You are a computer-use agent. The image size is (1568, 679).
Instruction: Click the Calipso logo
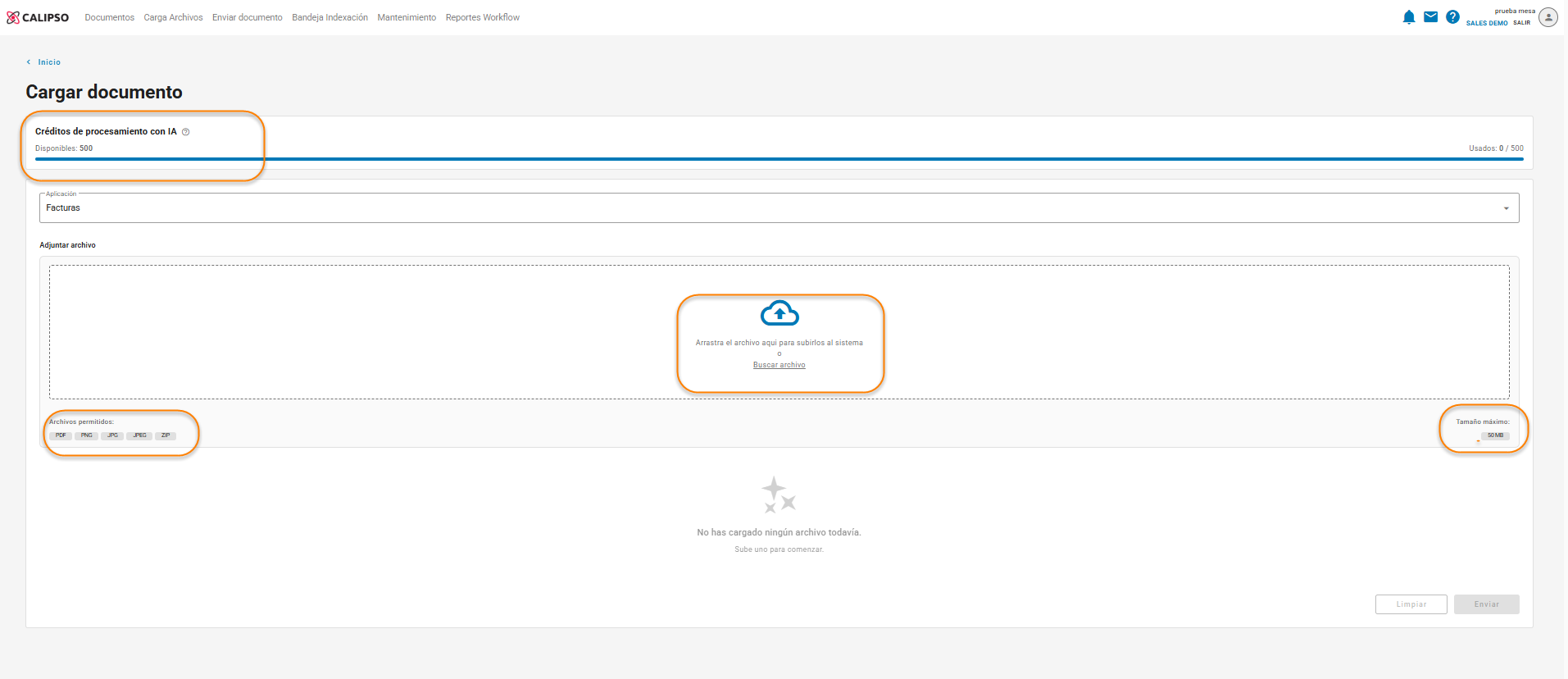38,17
